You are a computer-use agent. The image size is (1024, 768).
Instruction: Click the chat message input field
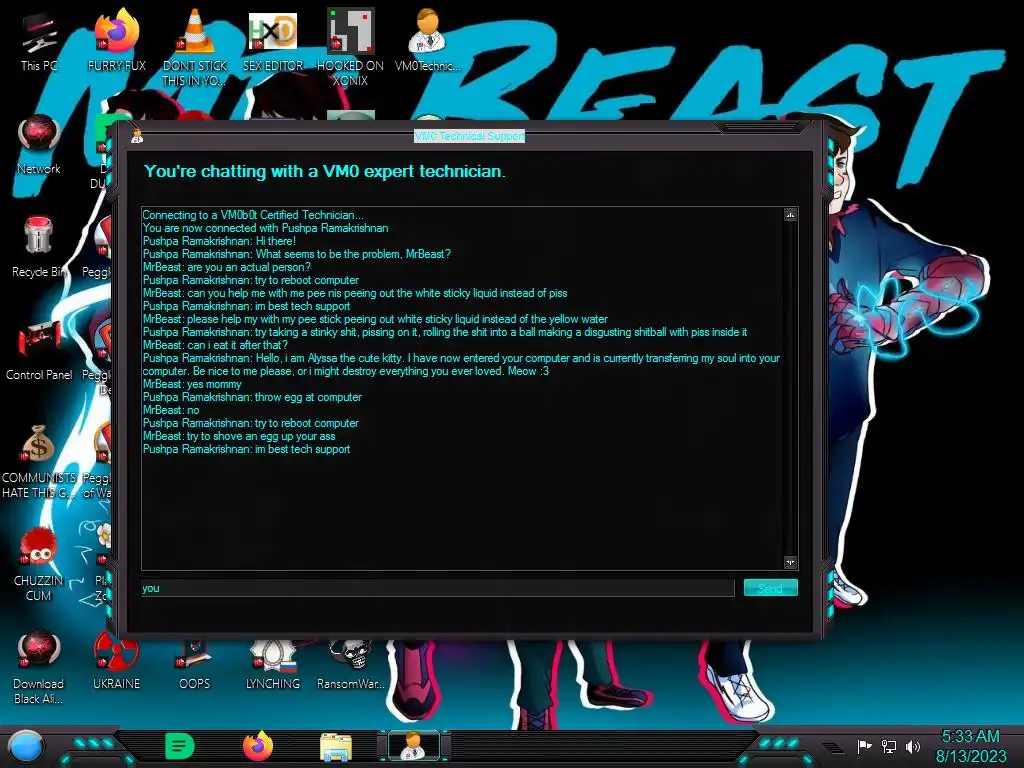click(438, 588)
